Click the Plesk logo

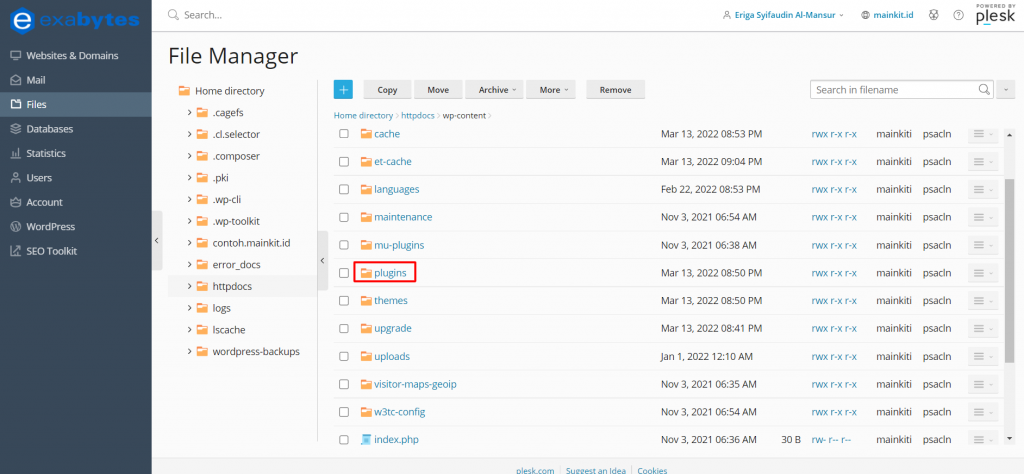pyautogui.click(x=996, y=14)
